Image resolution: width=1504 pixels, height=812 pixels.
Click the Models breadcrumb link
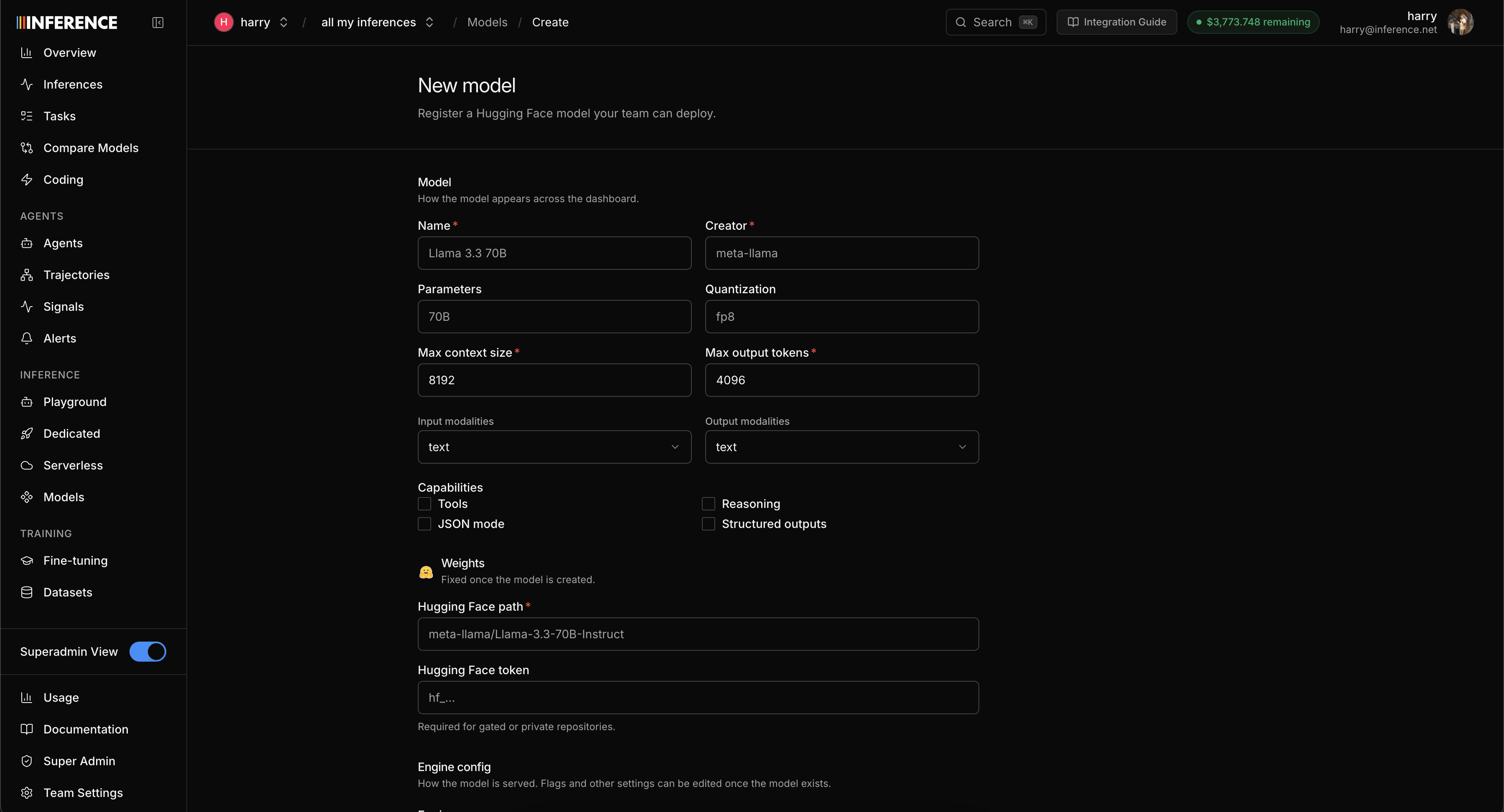click(x=487, y=22)
